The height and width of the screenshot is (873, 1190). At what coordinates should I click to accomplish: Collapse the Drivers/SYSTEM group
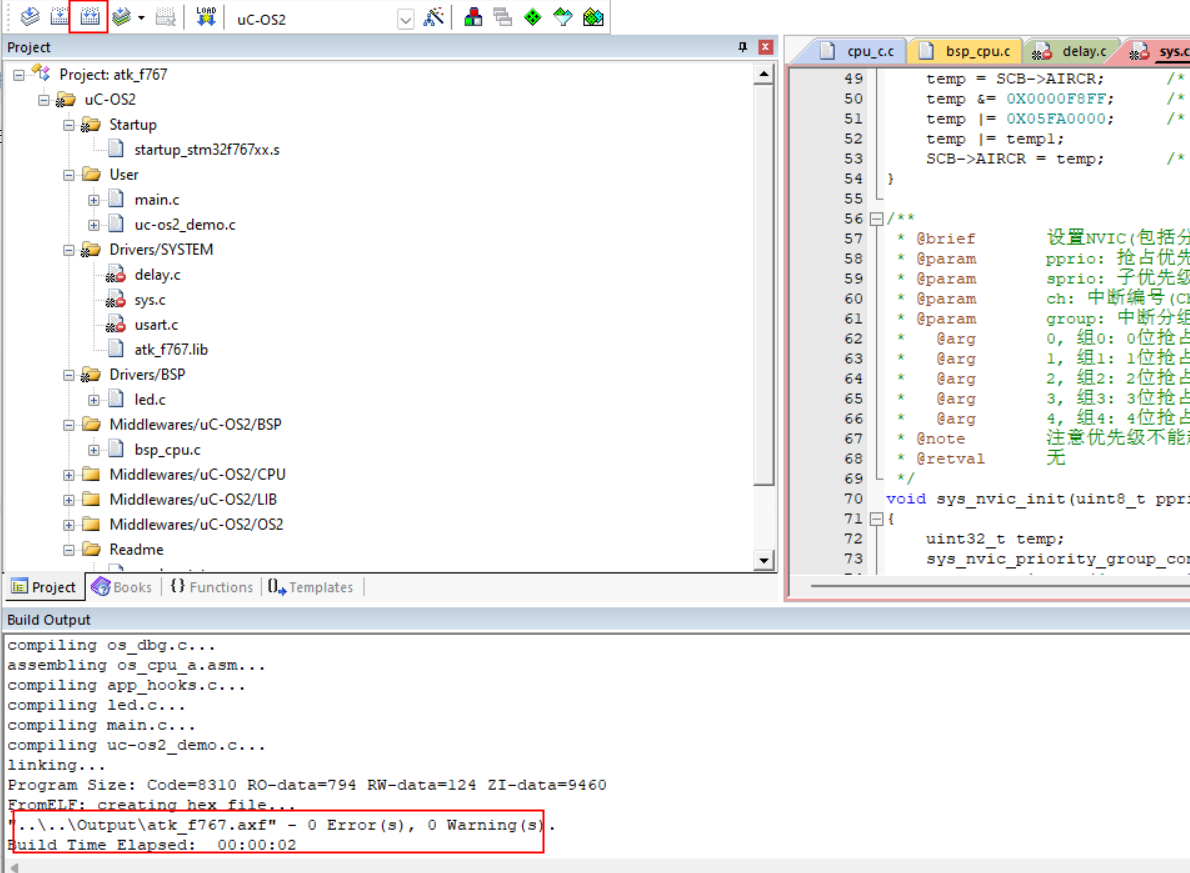click(x=69, y=250)
